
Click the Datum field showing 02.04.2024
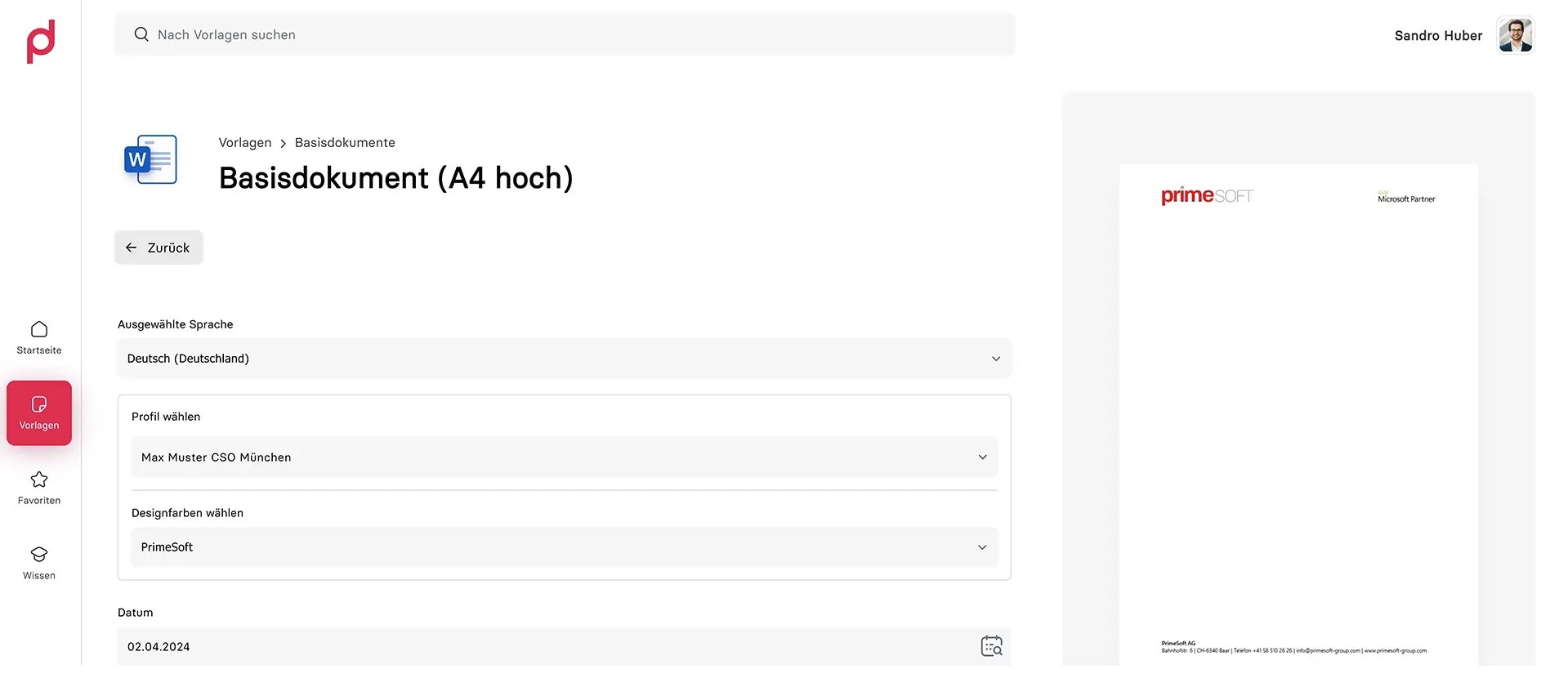tap(565, 646)
